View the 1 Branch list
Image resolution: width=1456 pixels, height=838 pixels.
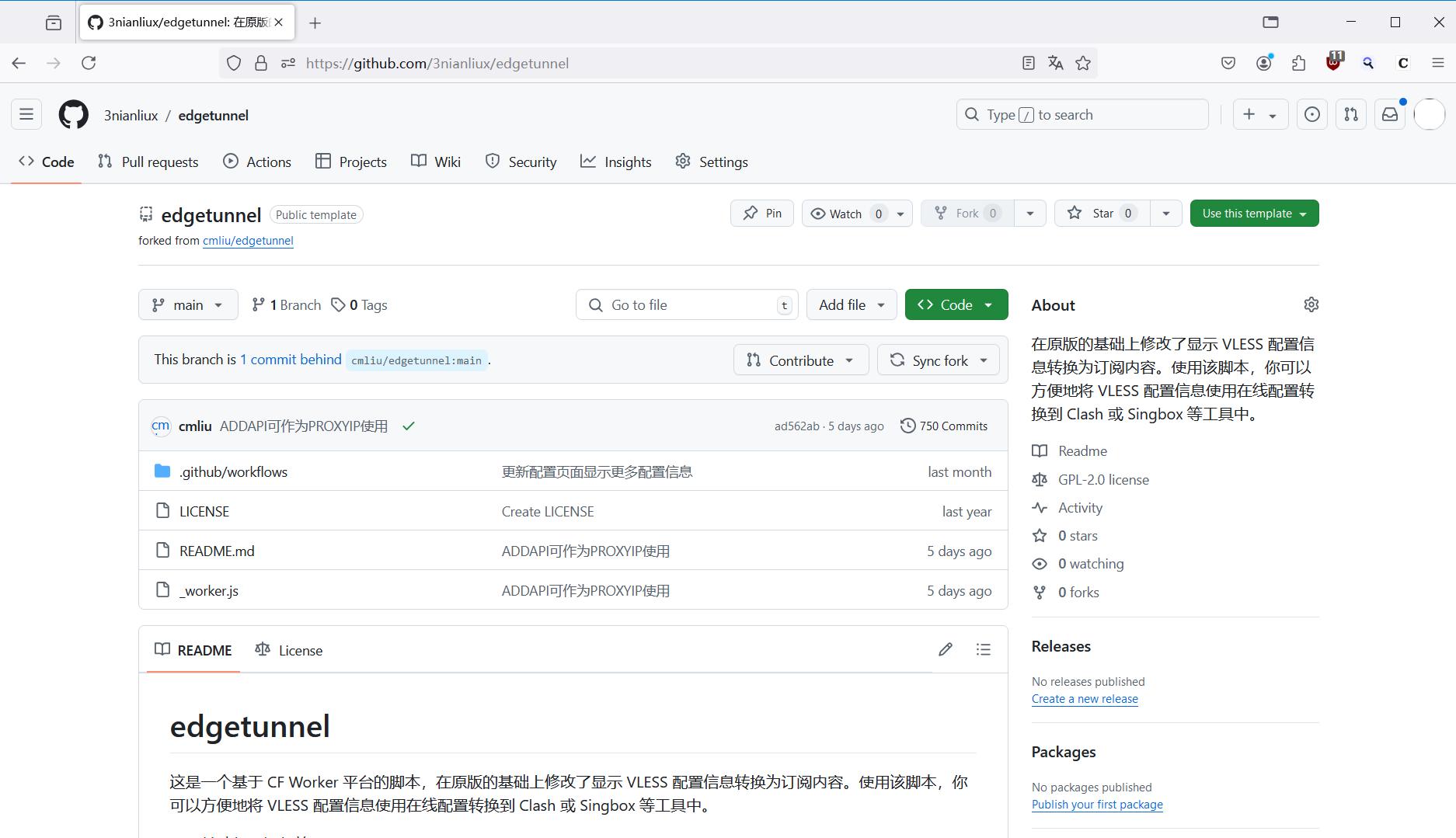[287, 304]
